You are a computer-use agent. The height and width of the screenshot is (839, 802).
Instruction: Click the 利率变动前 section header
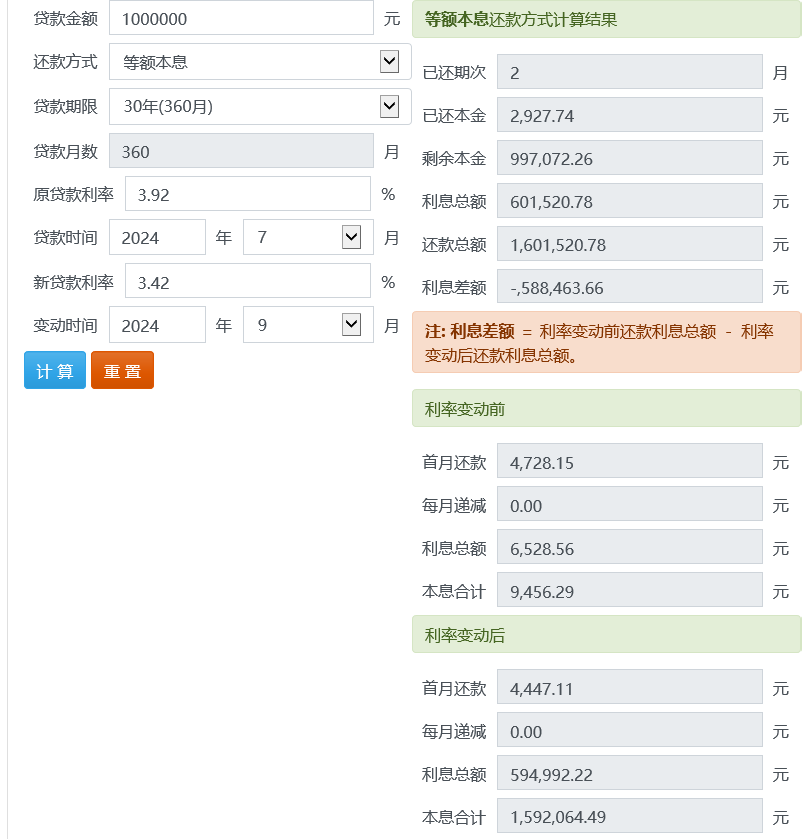(606, 408)
